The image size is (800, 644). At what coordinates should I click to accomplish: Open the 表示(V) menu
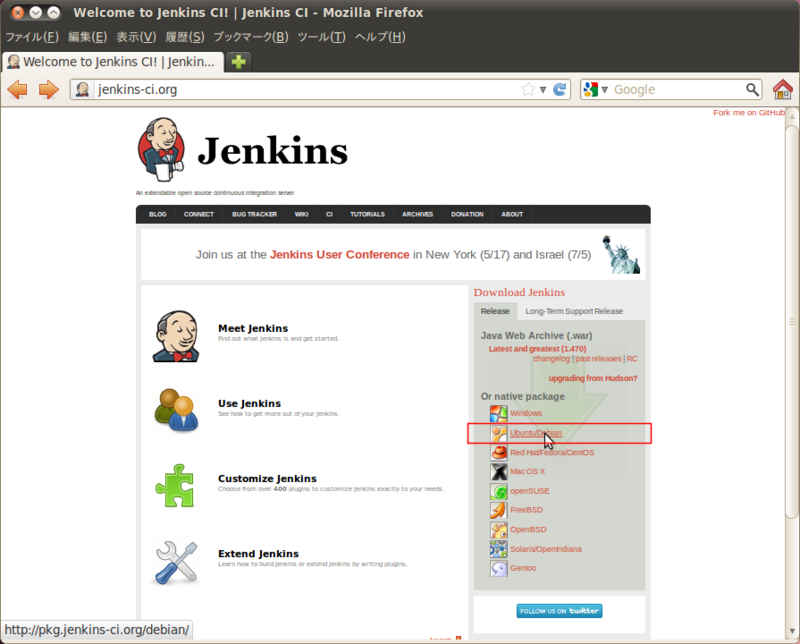tap(136, 37)
